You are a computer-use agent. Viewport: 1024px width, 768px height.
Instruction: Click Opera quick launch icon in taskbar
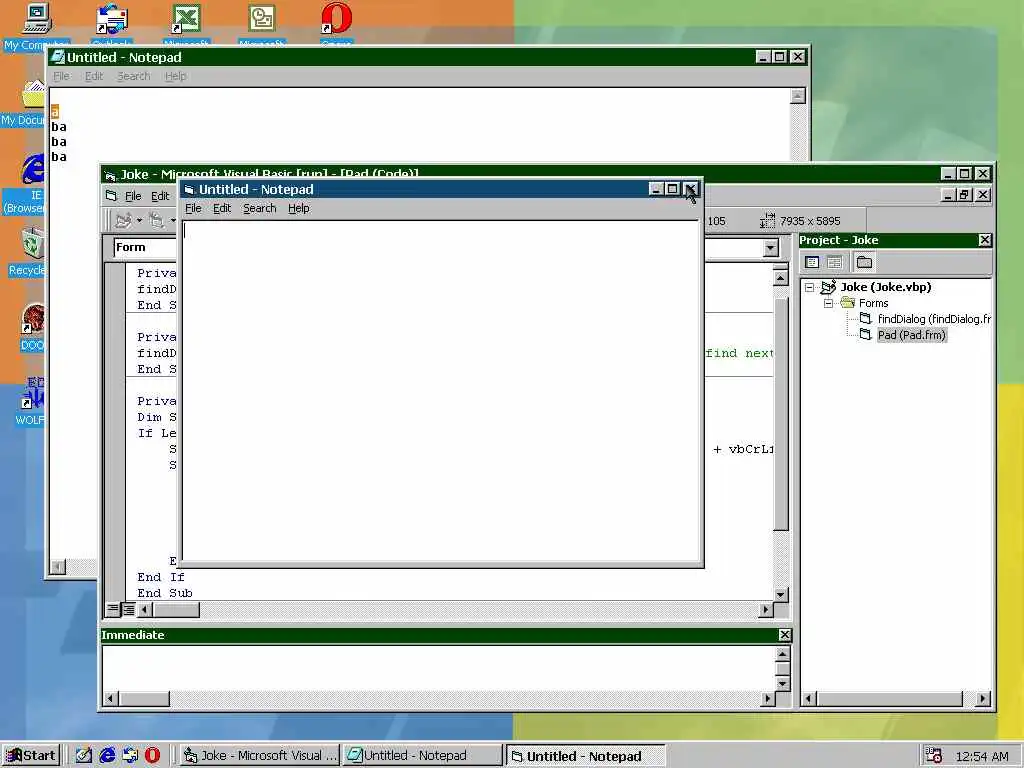click(x=153, y=756)
